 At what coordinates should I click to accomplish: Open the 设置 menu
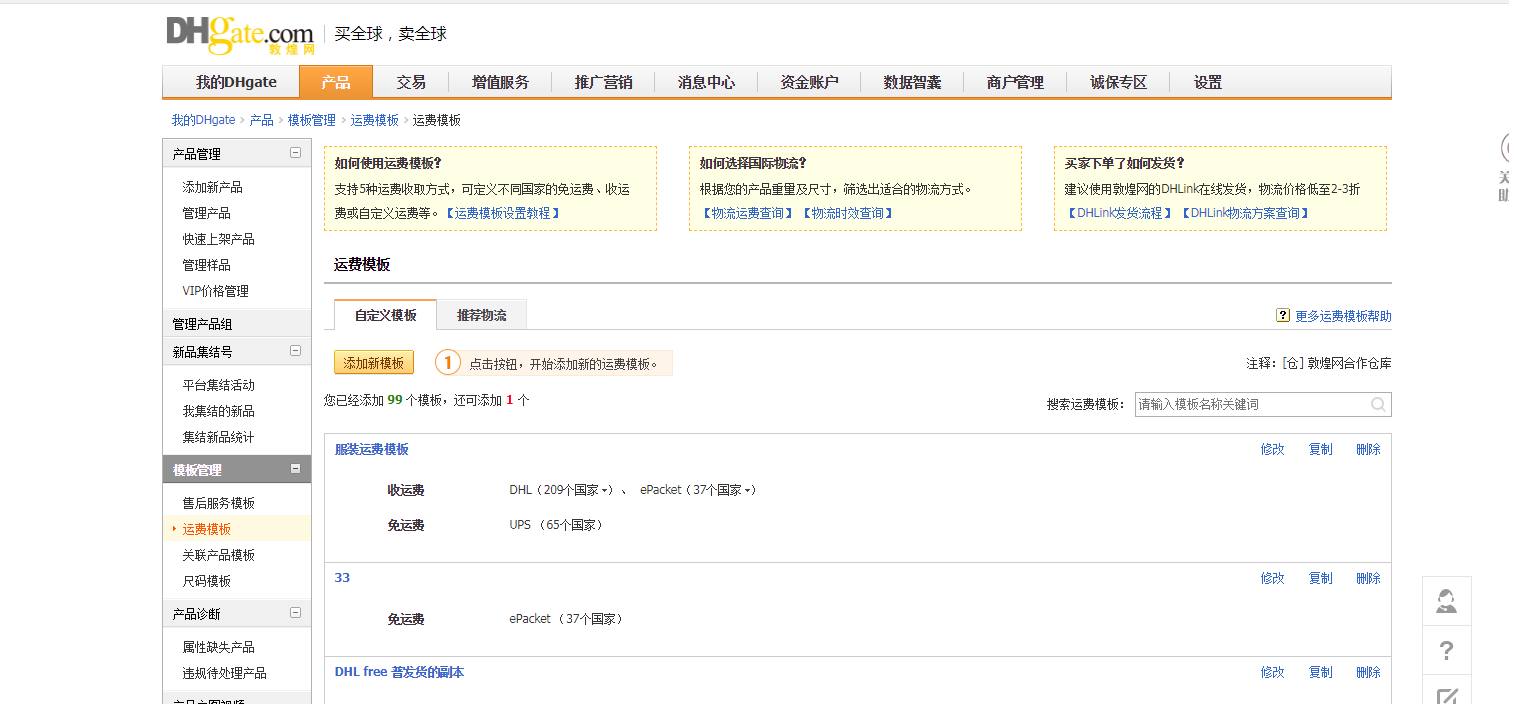click(1206, 82)
